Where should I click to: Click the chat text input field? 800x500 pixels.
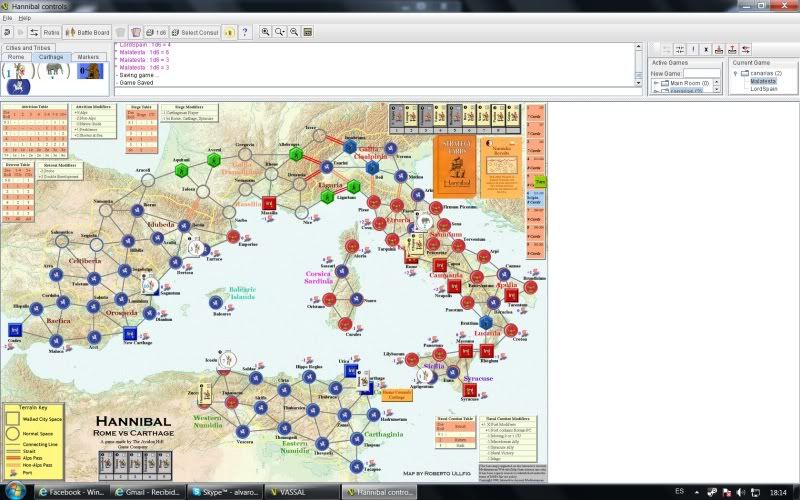click(378, 91)
